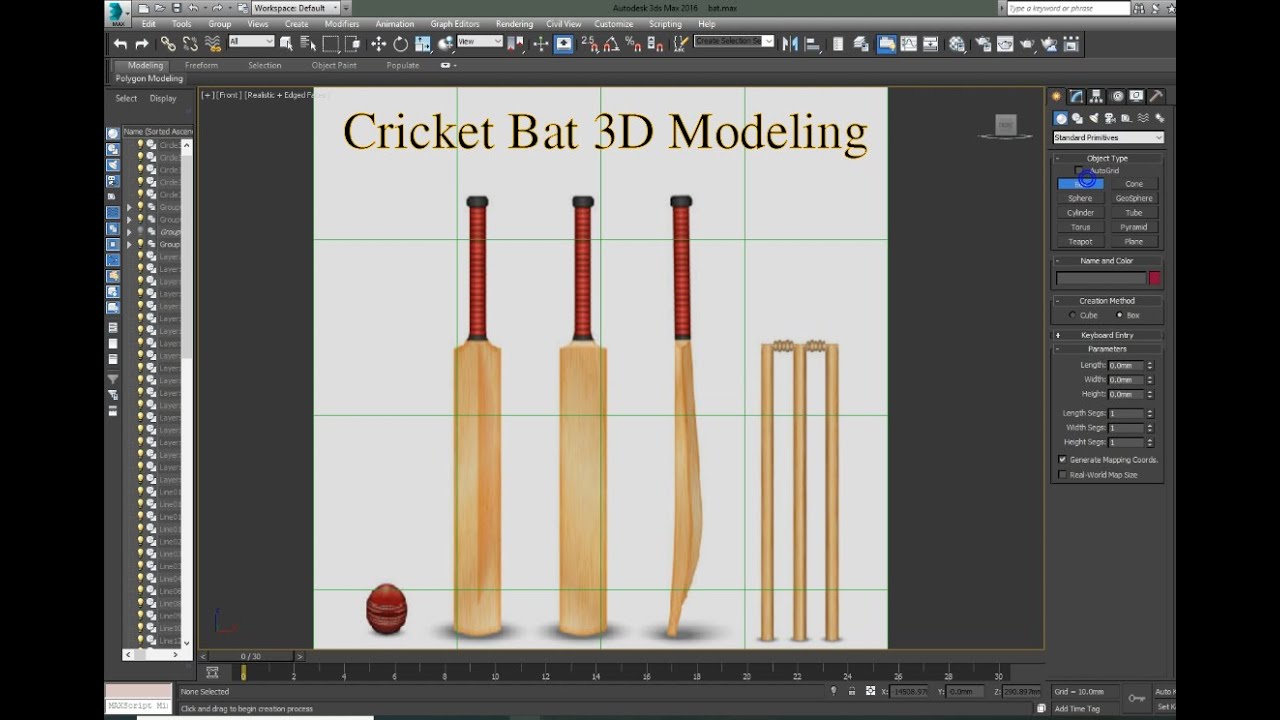The image size is (1280, 720).
Task: Select the Box creation method radio
Action: [x=1119, y=315]
